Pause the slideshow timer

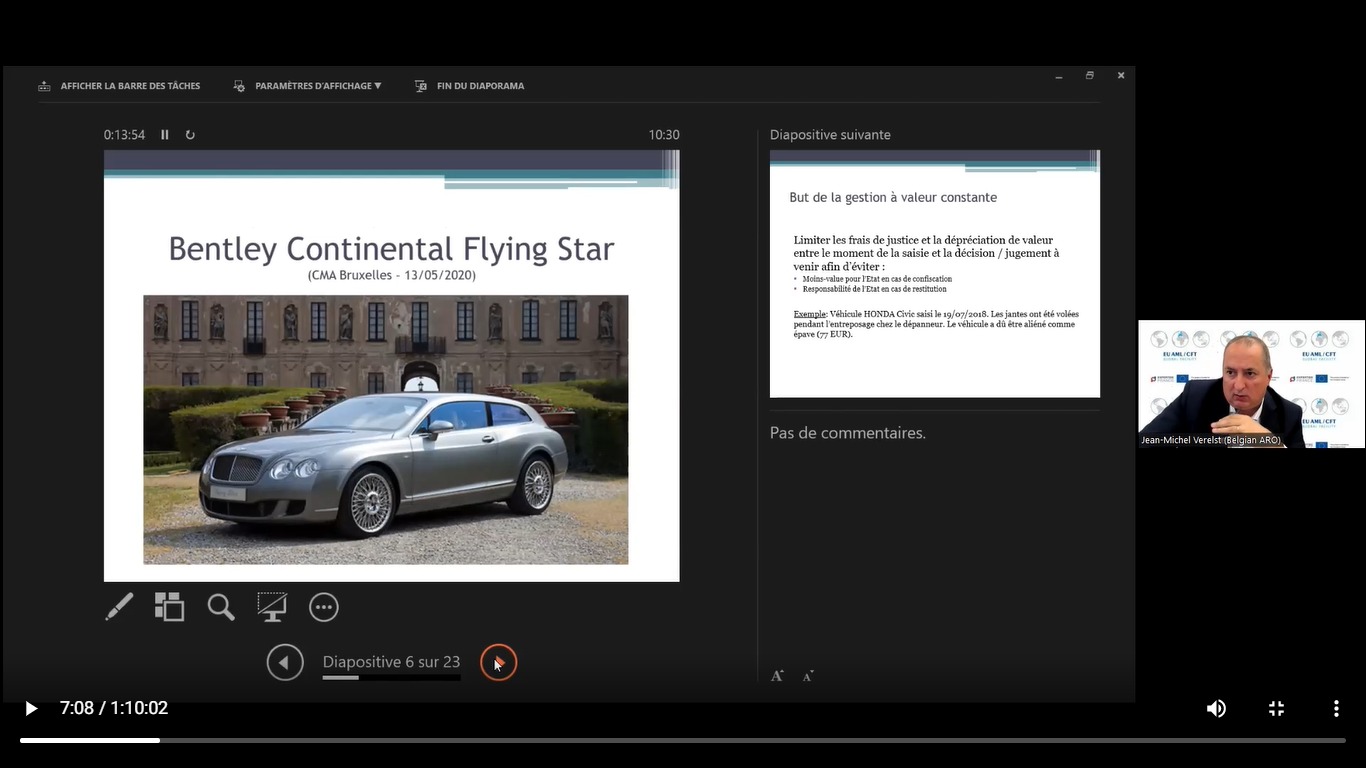[x=165, y=135]
